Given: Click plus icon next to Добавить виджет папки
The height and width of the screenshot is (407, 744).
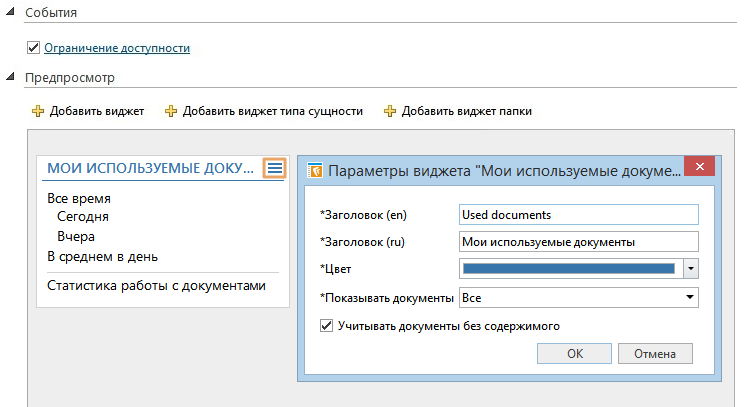Looking at the screenshot, I should pyautogui.click(x=390, y=111).
